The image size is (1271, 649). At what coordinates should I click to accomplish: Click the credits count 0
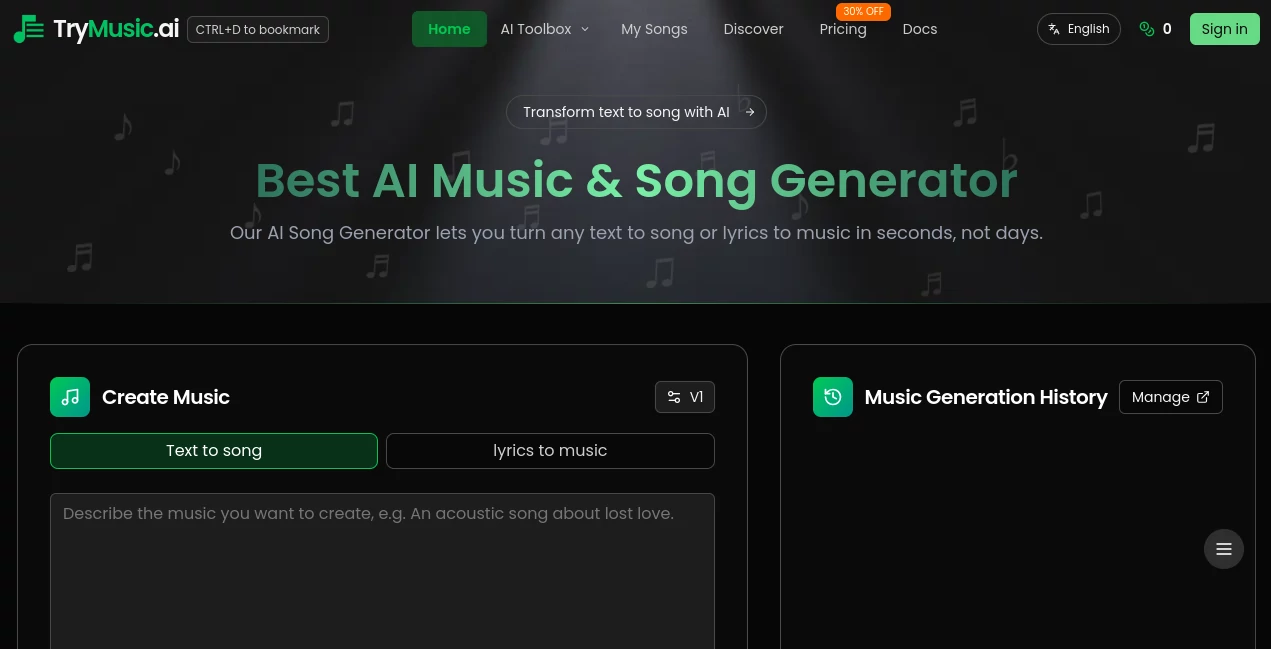pyautogui.click(x=1167, y=29)
